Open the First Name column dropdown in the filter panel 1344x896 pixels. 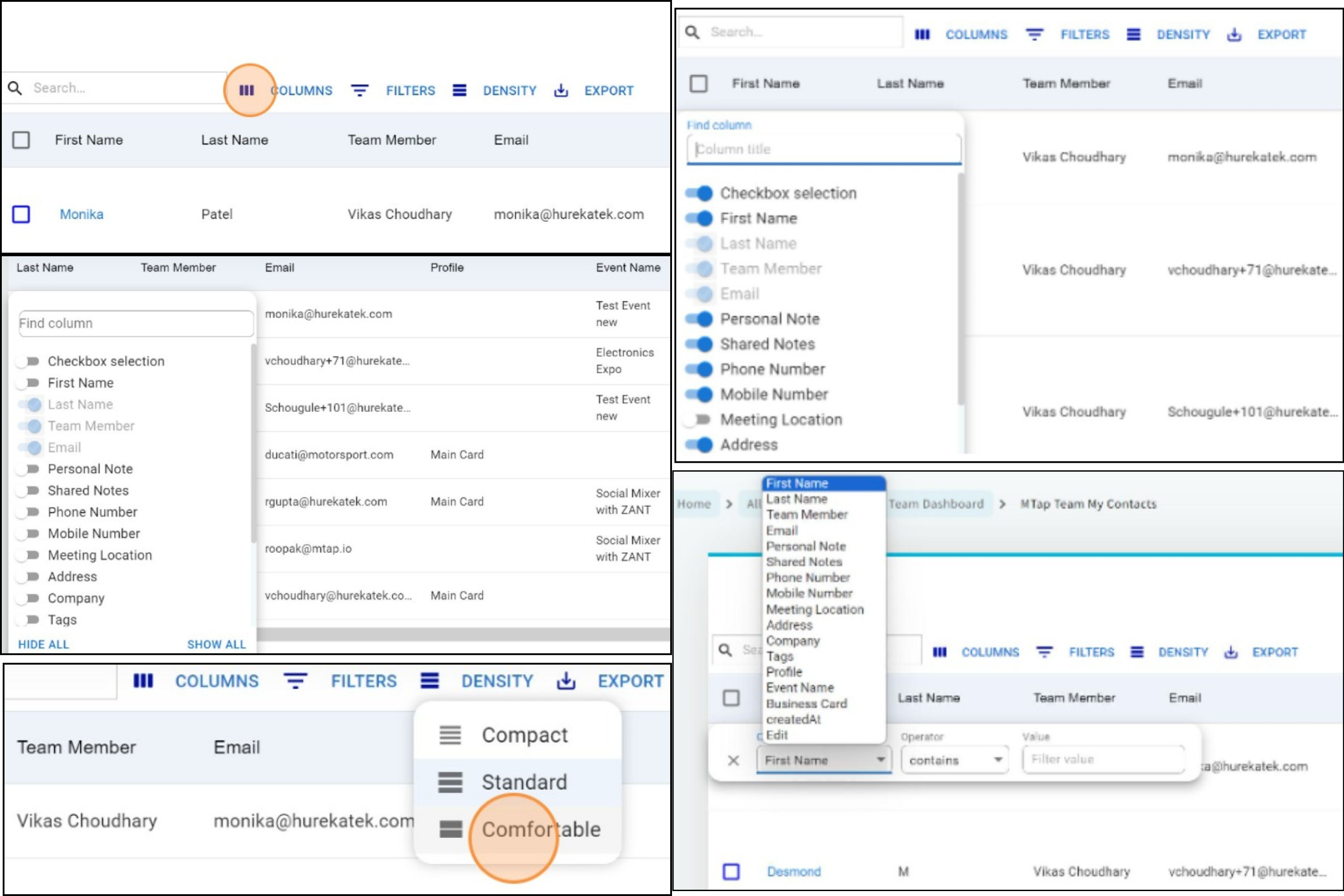click(x=824, y=761)
